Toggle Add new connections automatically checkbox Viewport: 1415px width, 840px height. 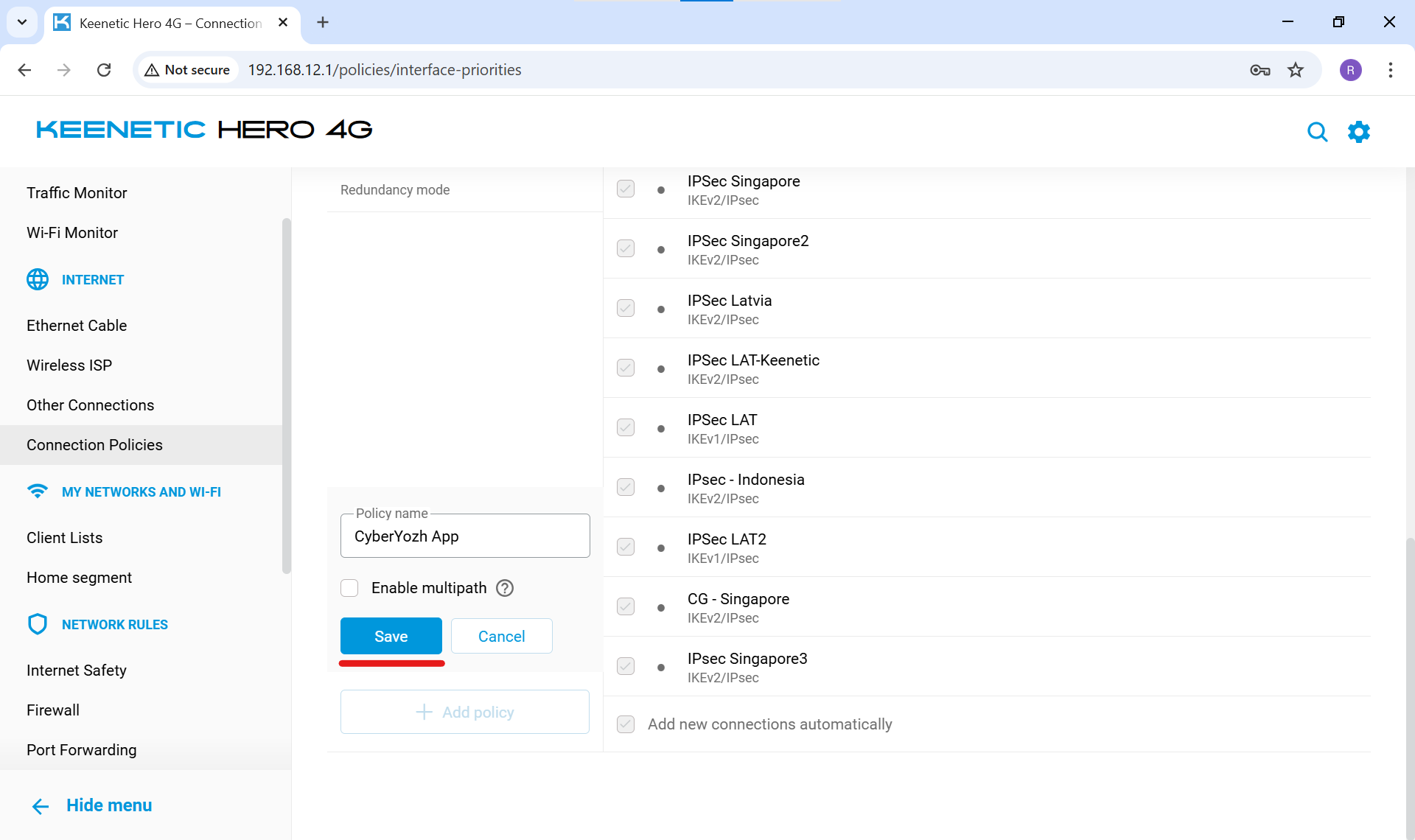(x=626, y=724)
